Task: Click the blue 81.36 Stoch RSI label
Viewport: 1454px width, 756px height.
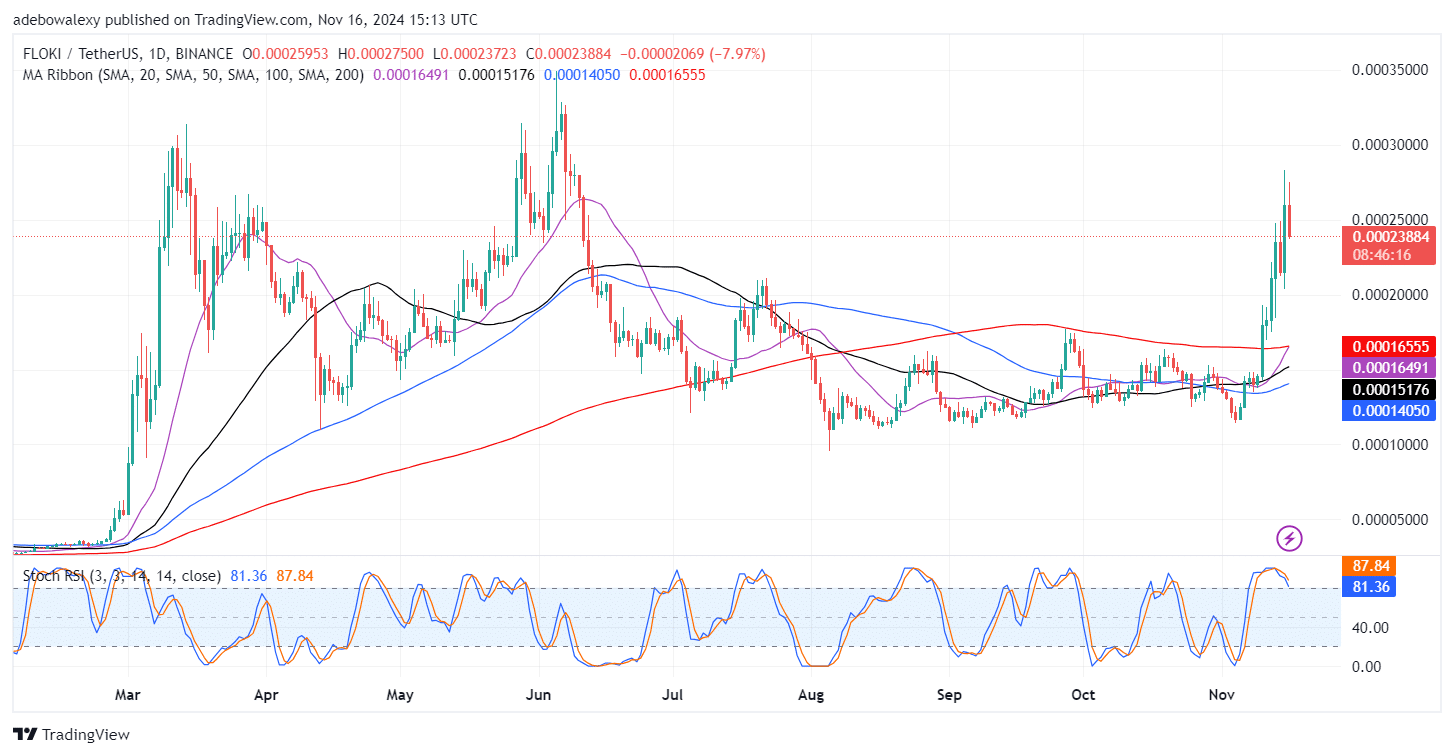Action: coord(1370,587)
